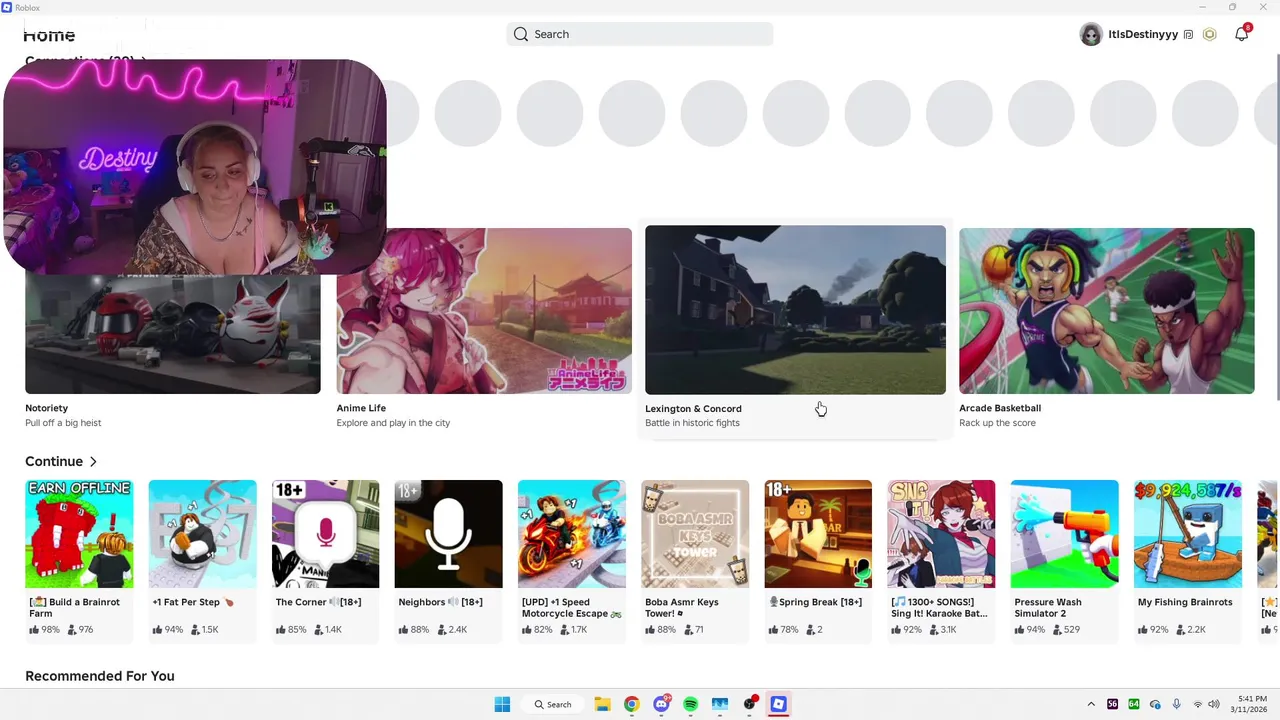
Task: Show hidden system tray icons
Action: point(1091,704)
